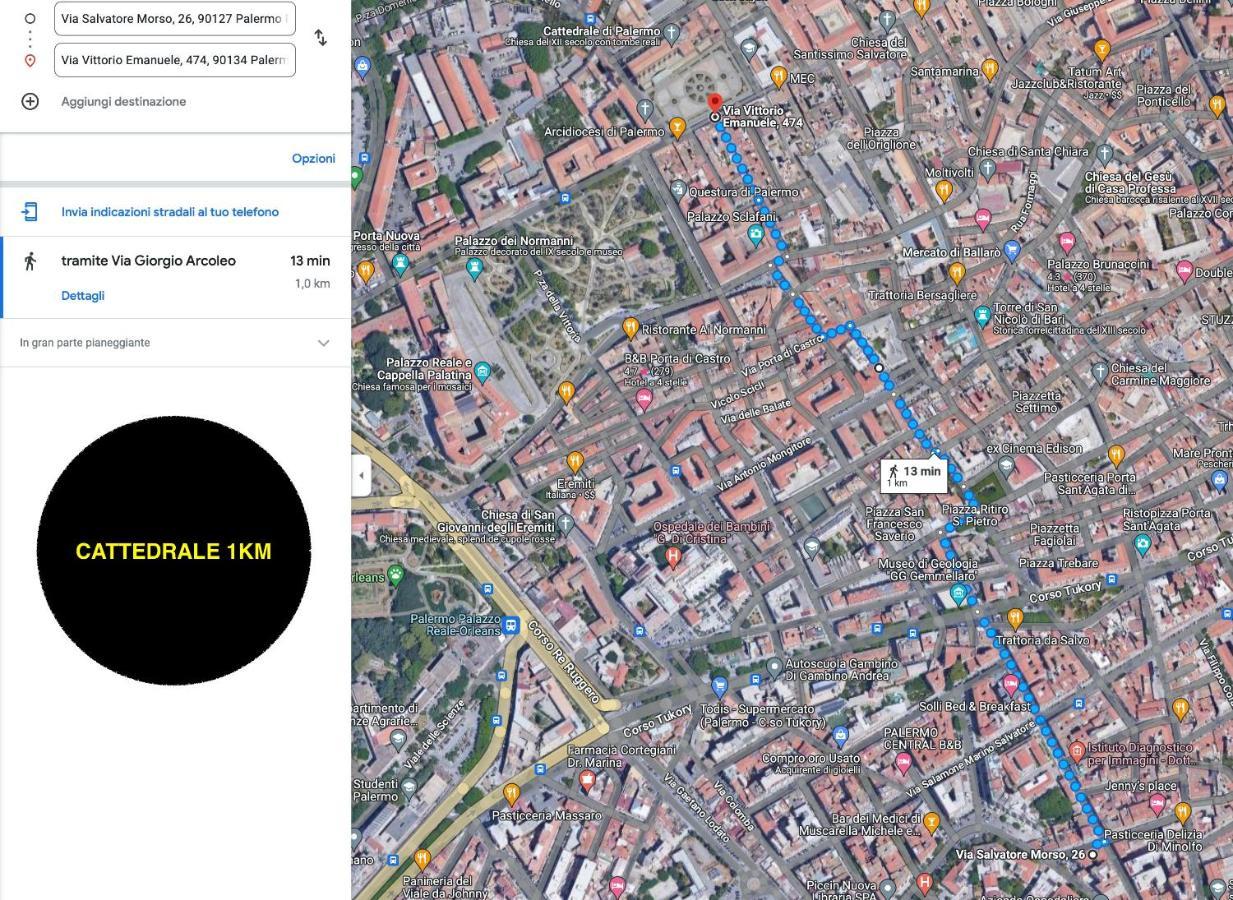Click the Palazzo Sclafani marker
Image resolution: width=1233 pixels, height=900 pixels.
click(755, 234)
